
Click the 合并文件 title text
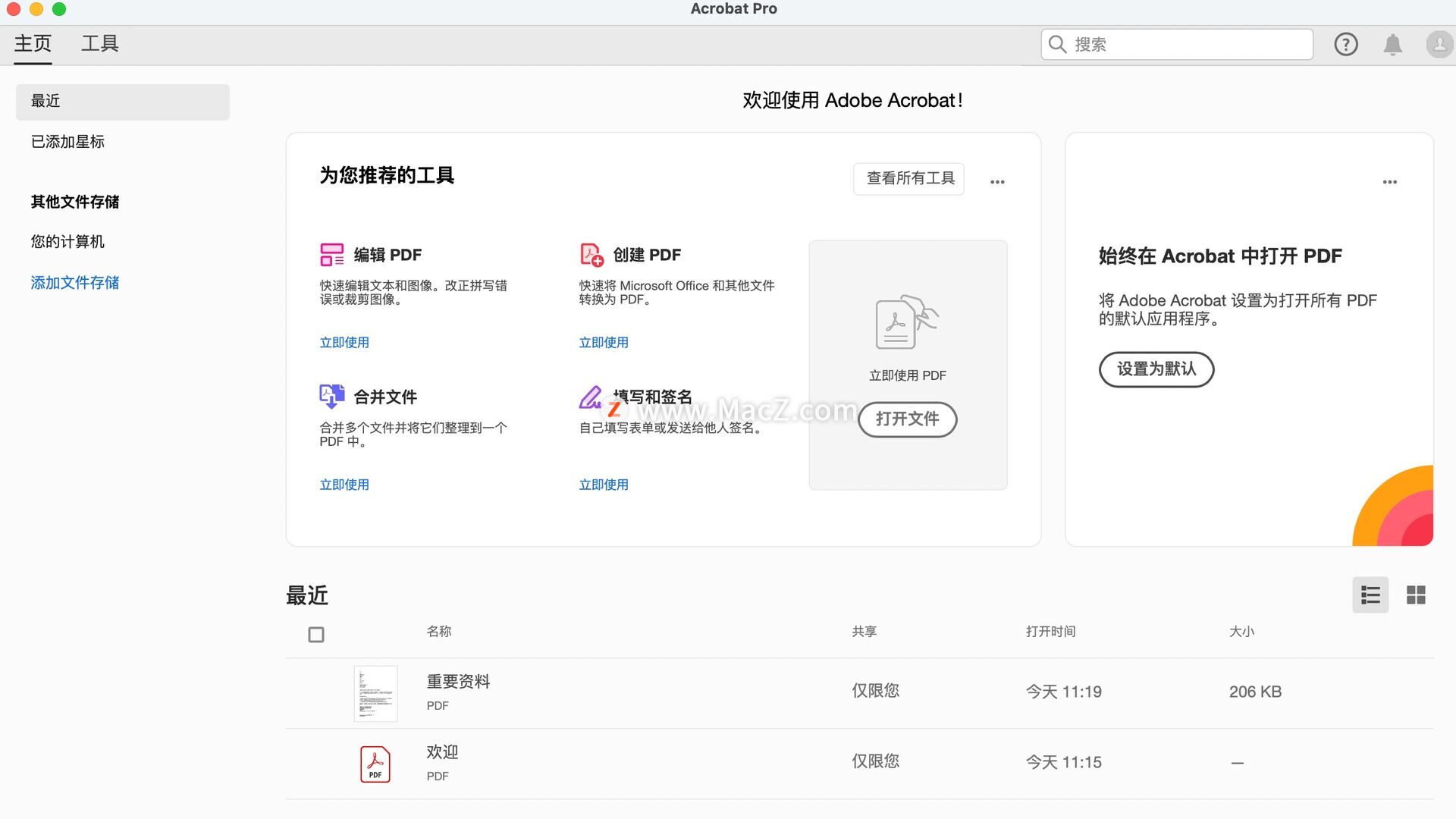[x=385, y=397]
